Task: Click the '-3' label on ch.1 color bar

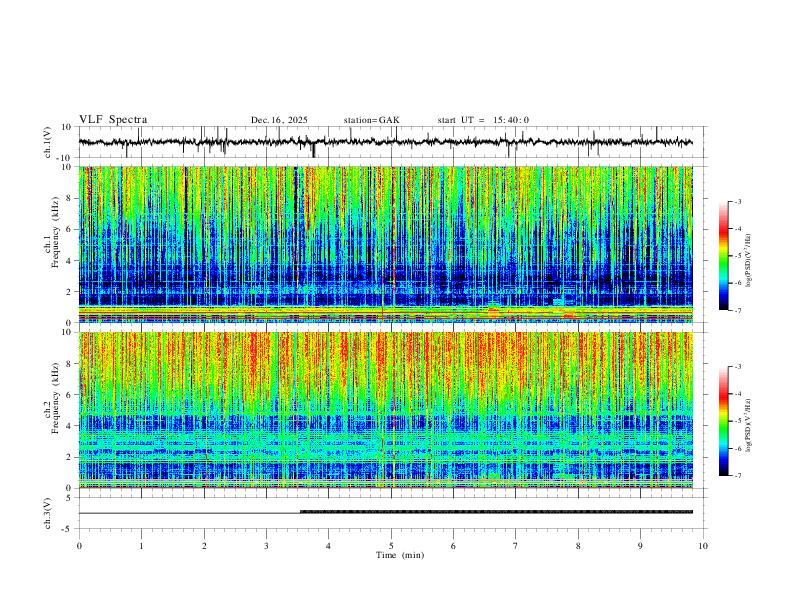Action: tap(737, 201)
